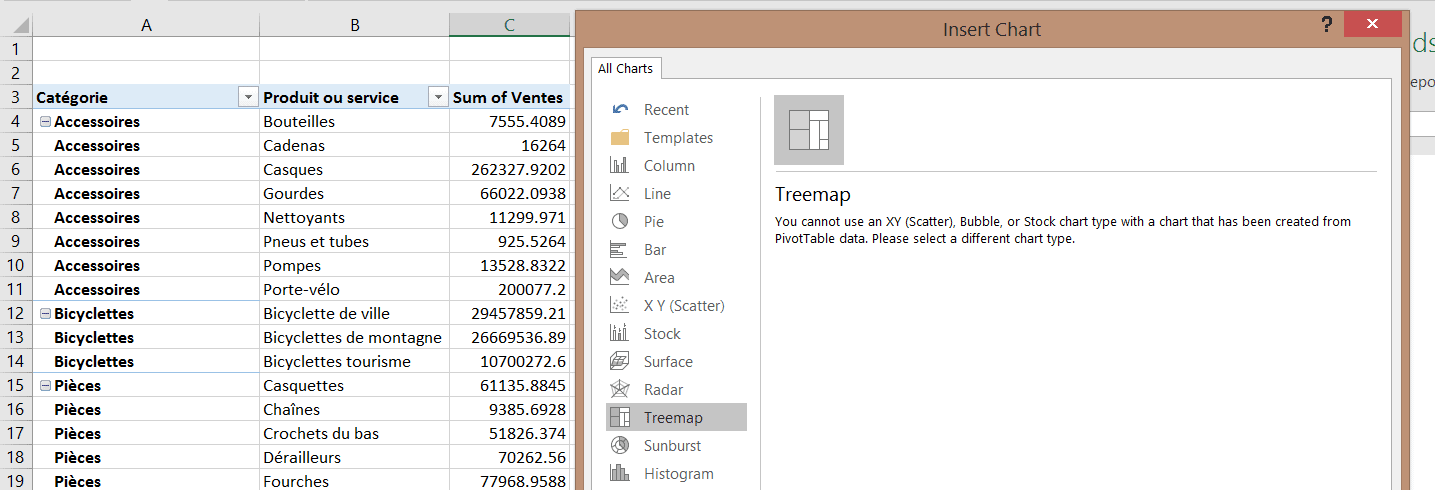Click the Treemap subtype thumbnail
1435x490 pixels.
809,130
